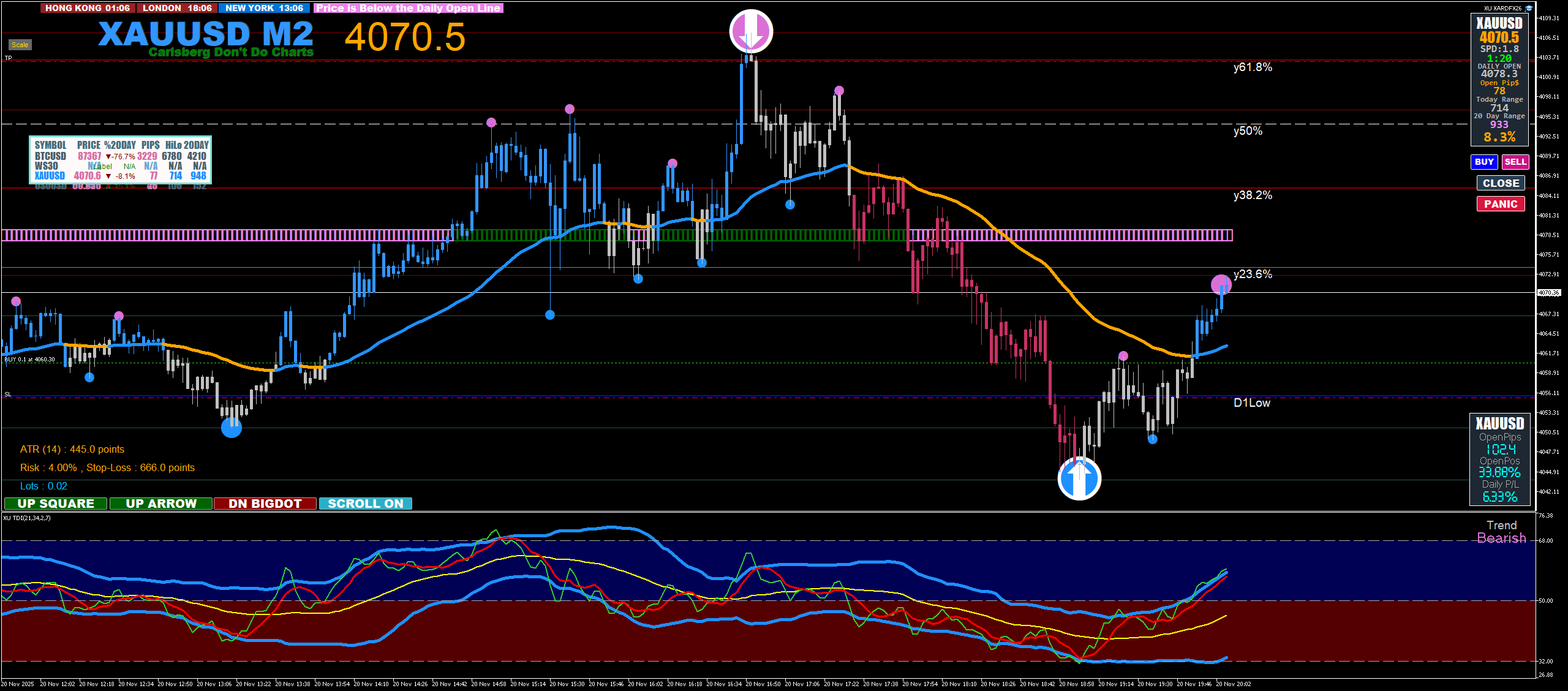This screenshot has height=691, width=1568.
Task: Select the BUY 0.1 at 4060.30 order label
Action: 29,360
